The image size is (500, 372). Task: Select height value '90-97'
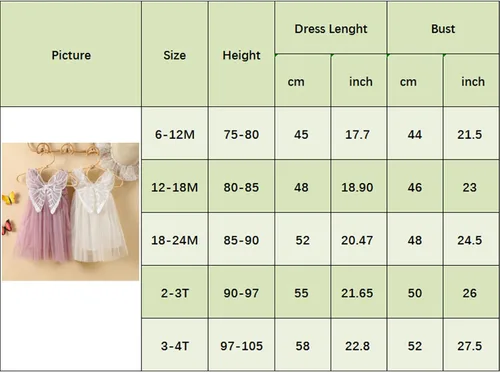(241, 293)
